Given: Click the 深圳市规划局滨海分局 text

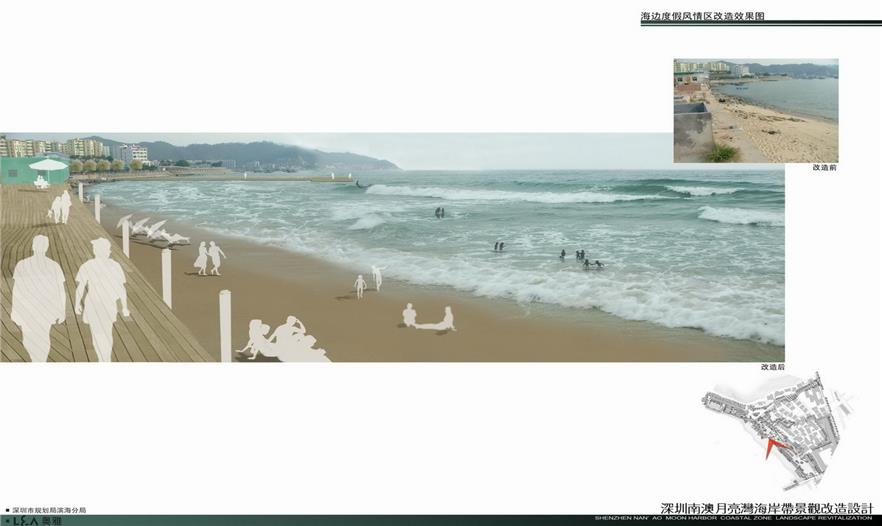Looking at the screenshot, I should click(x=49, y=509).
